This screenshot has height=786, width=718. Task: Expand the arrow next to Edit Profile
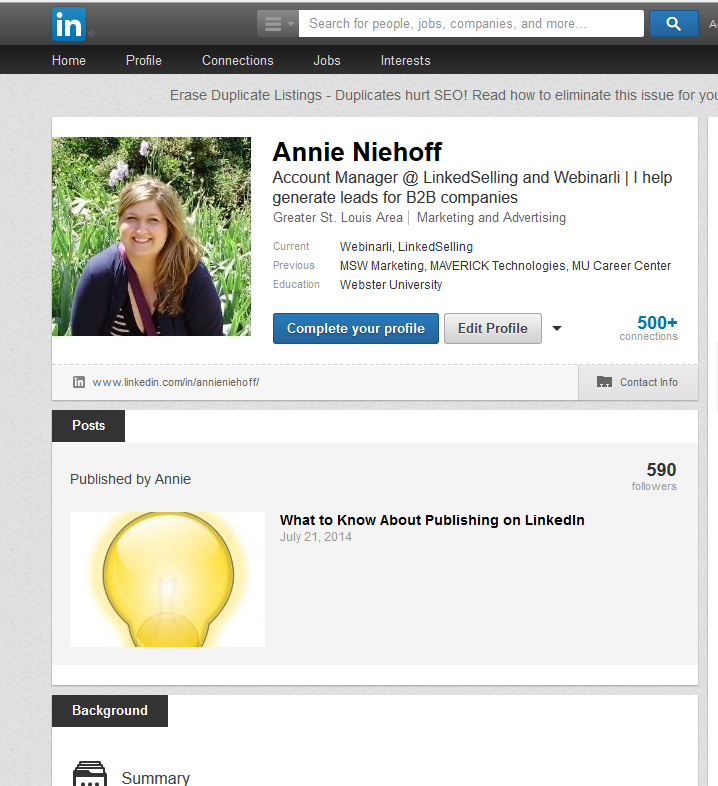[557, 328]
